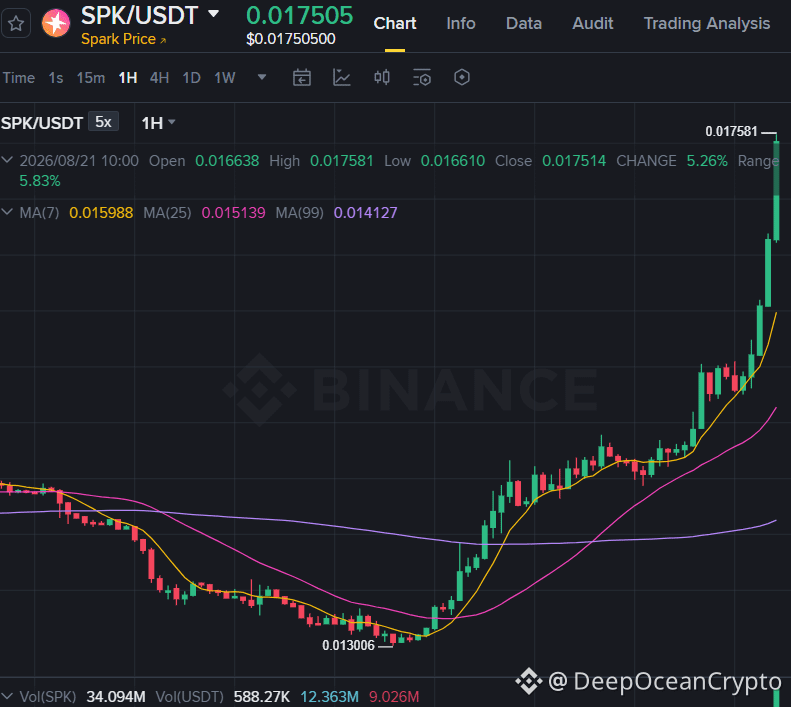Image resolution: width=791 pixels, height=707 pixels.
Task: Switch to the Info tab
Action: [x=461, y=23]
